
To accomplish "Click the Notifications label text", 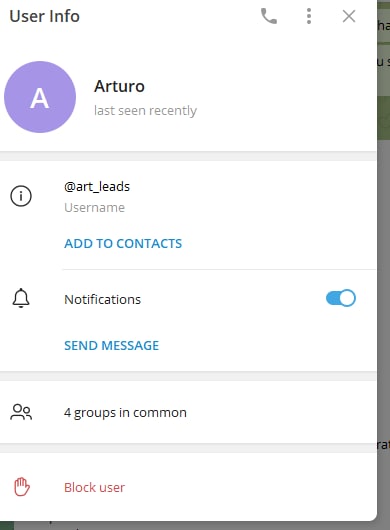I will 102,299.
